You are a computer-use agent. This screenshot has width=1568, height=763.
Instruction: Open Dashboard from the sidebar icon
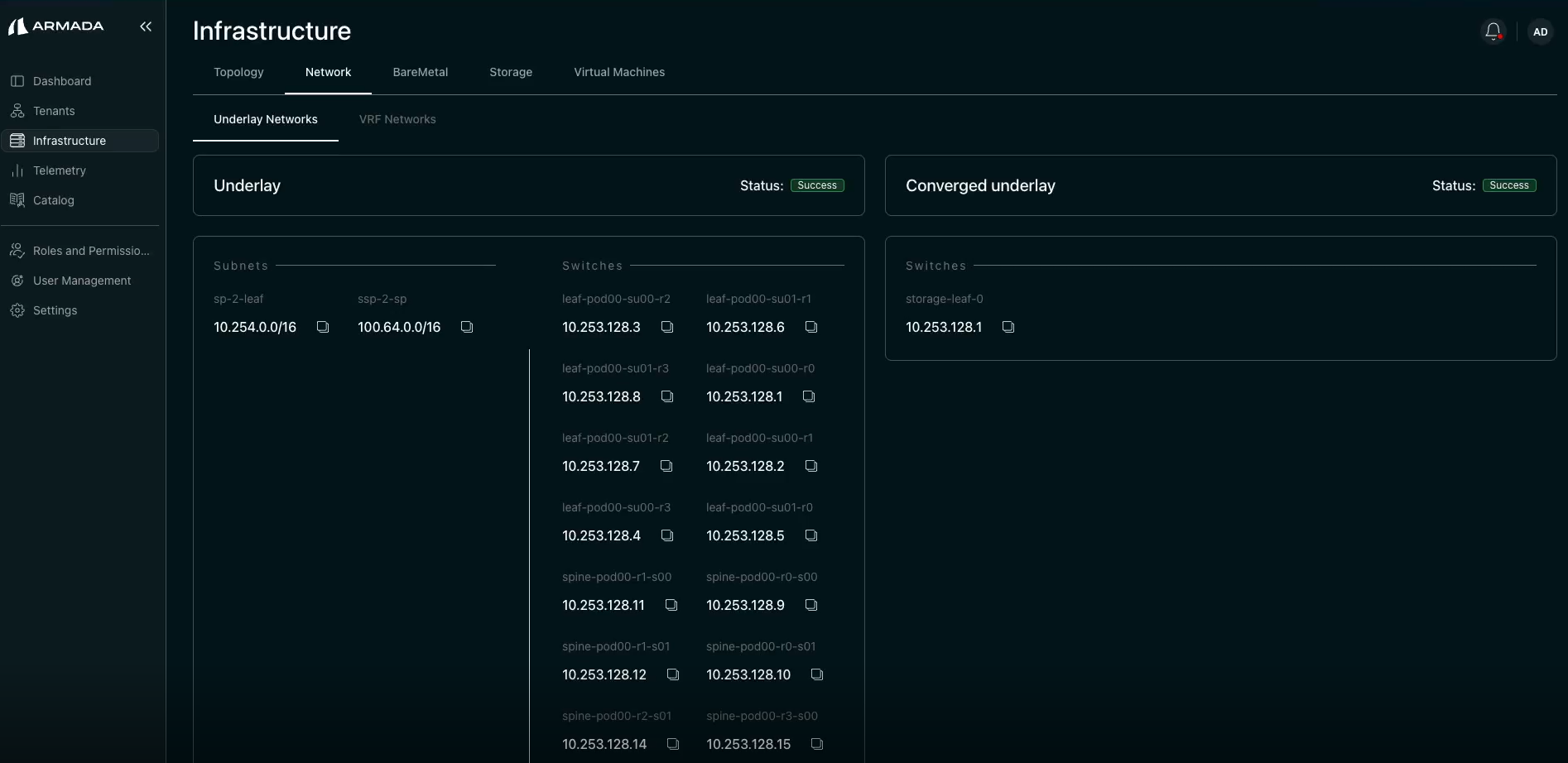17,80
